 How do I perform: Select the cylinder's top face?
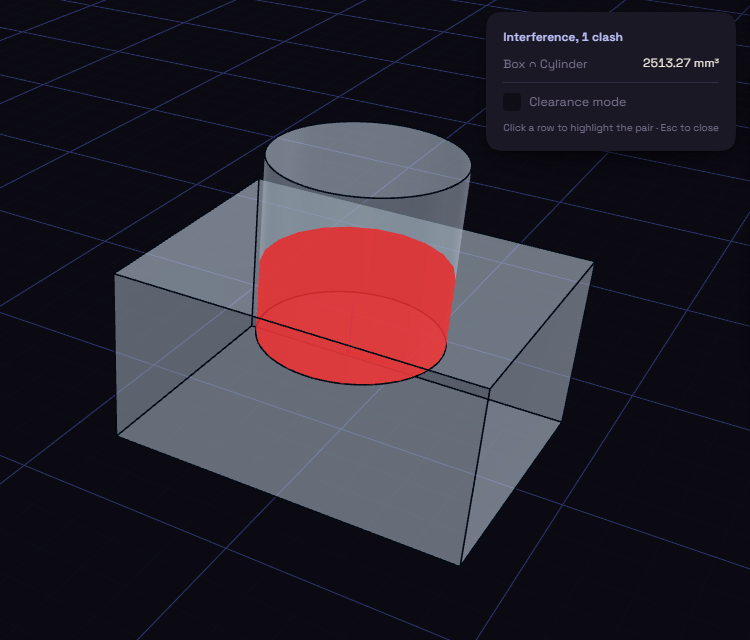(x=368, y=160)
